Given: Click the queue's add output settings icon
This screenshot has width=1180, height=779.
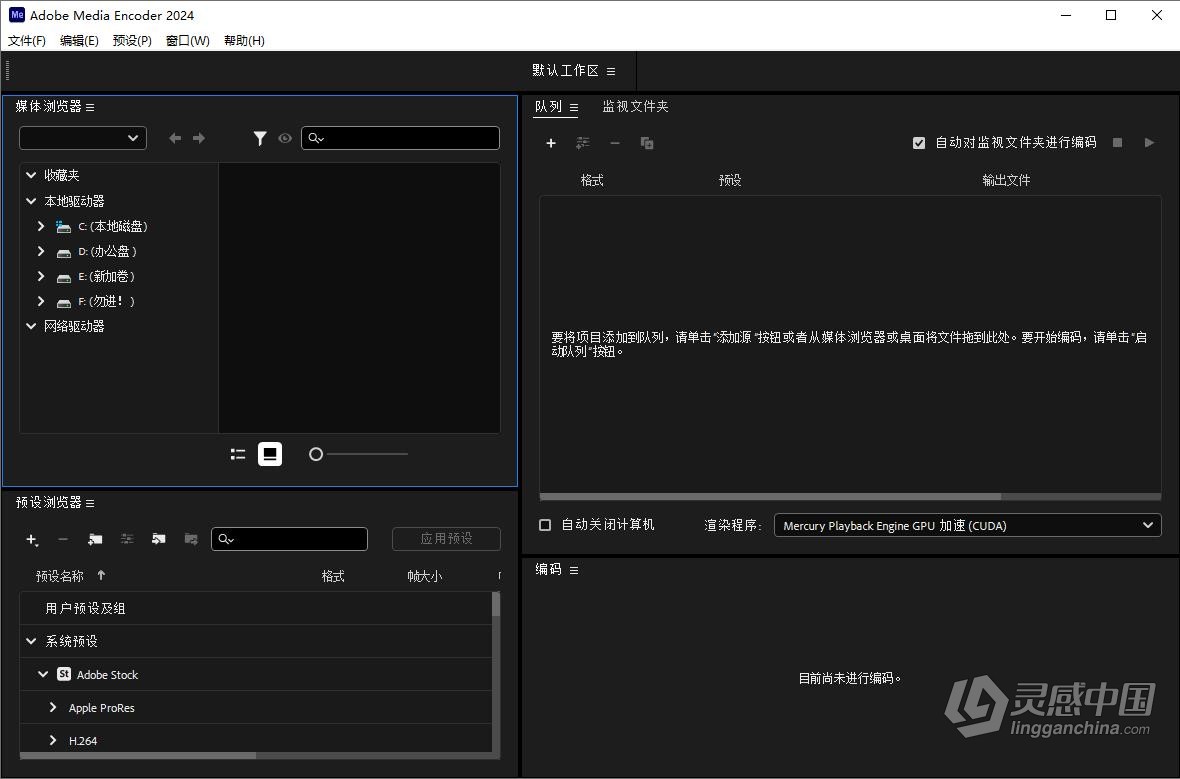Looking at the screenshot, I should click(x=582, y=143).
